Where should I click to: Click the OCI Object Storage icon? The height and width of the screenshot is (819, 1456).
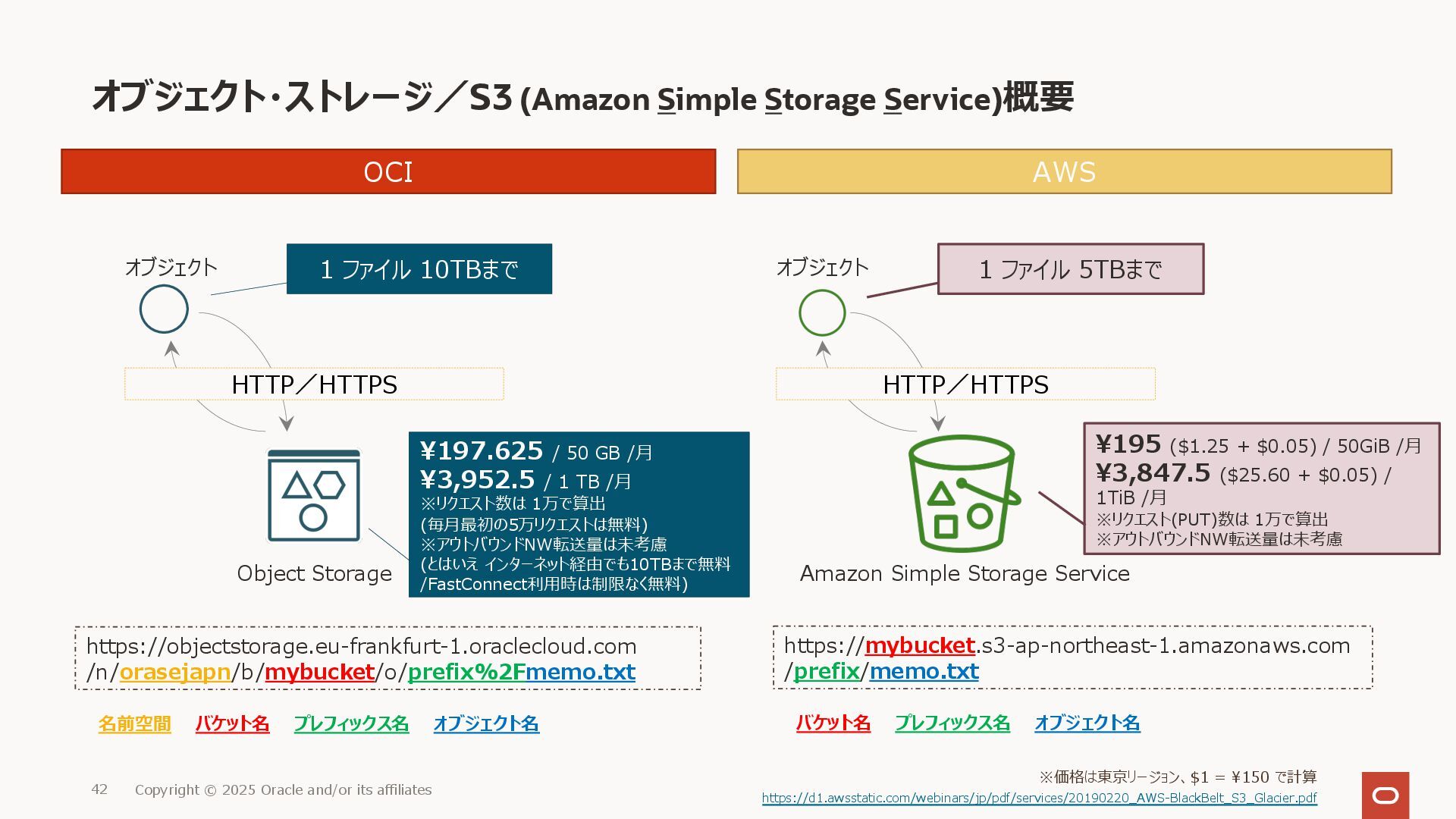(x=313, y=496)
